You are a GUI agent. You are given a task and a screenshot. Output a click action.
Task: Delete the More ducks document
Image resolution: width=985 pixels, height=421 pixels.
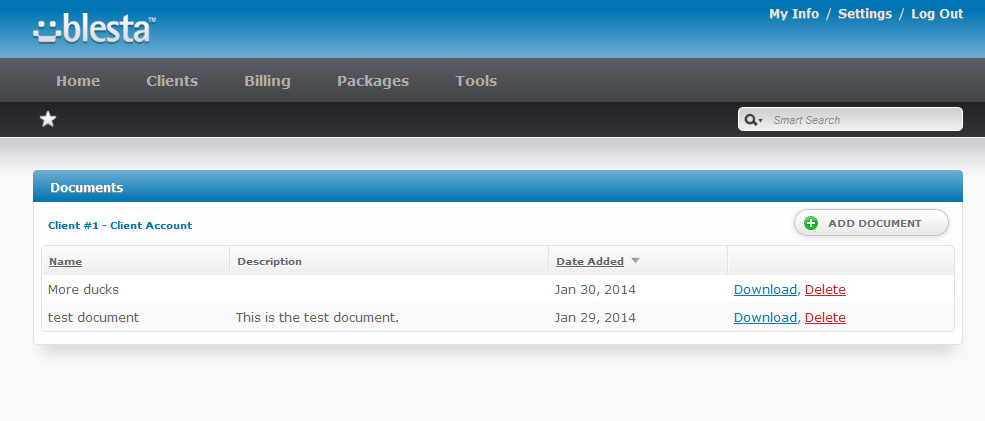825,290
